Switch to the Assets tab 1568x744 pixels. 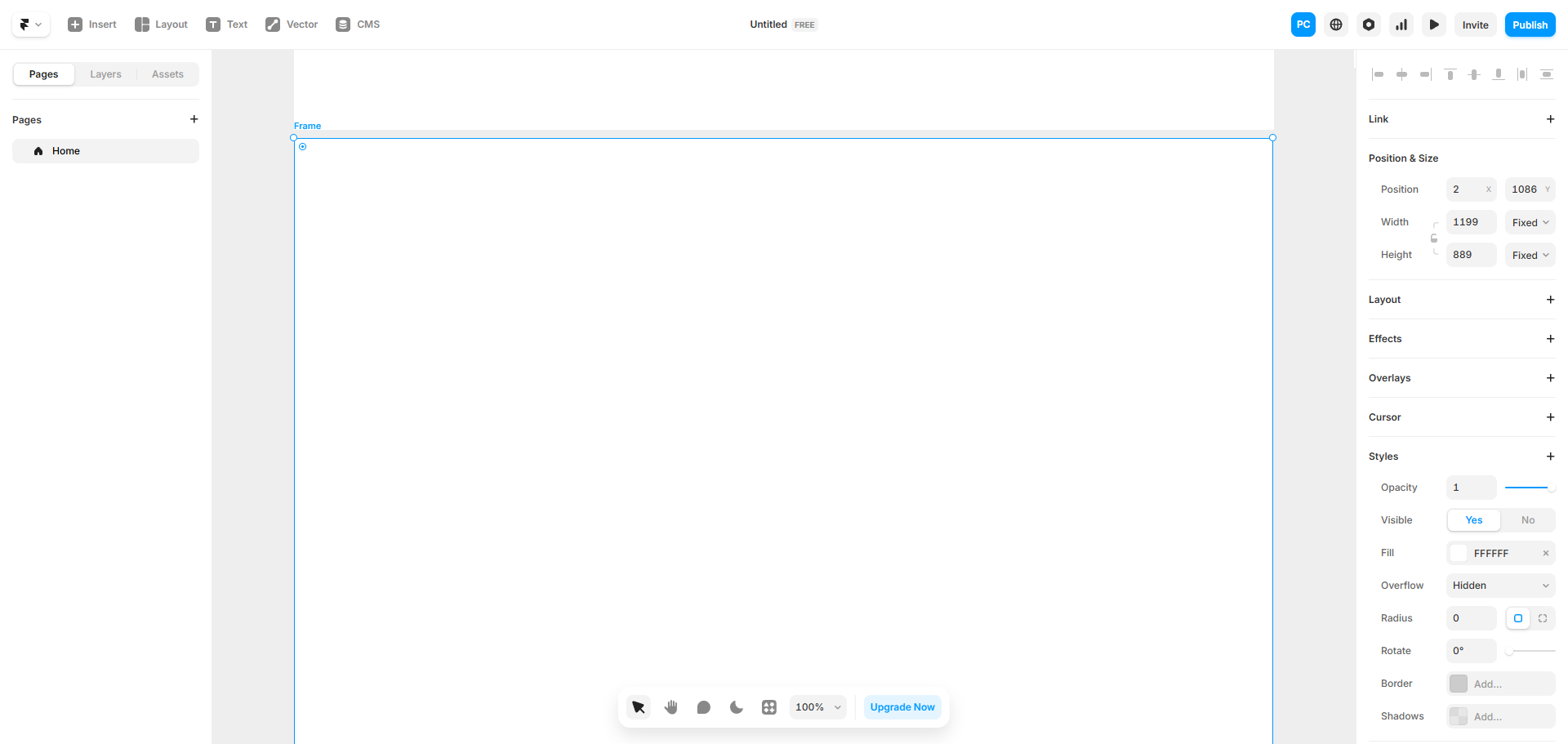point(167,74)
